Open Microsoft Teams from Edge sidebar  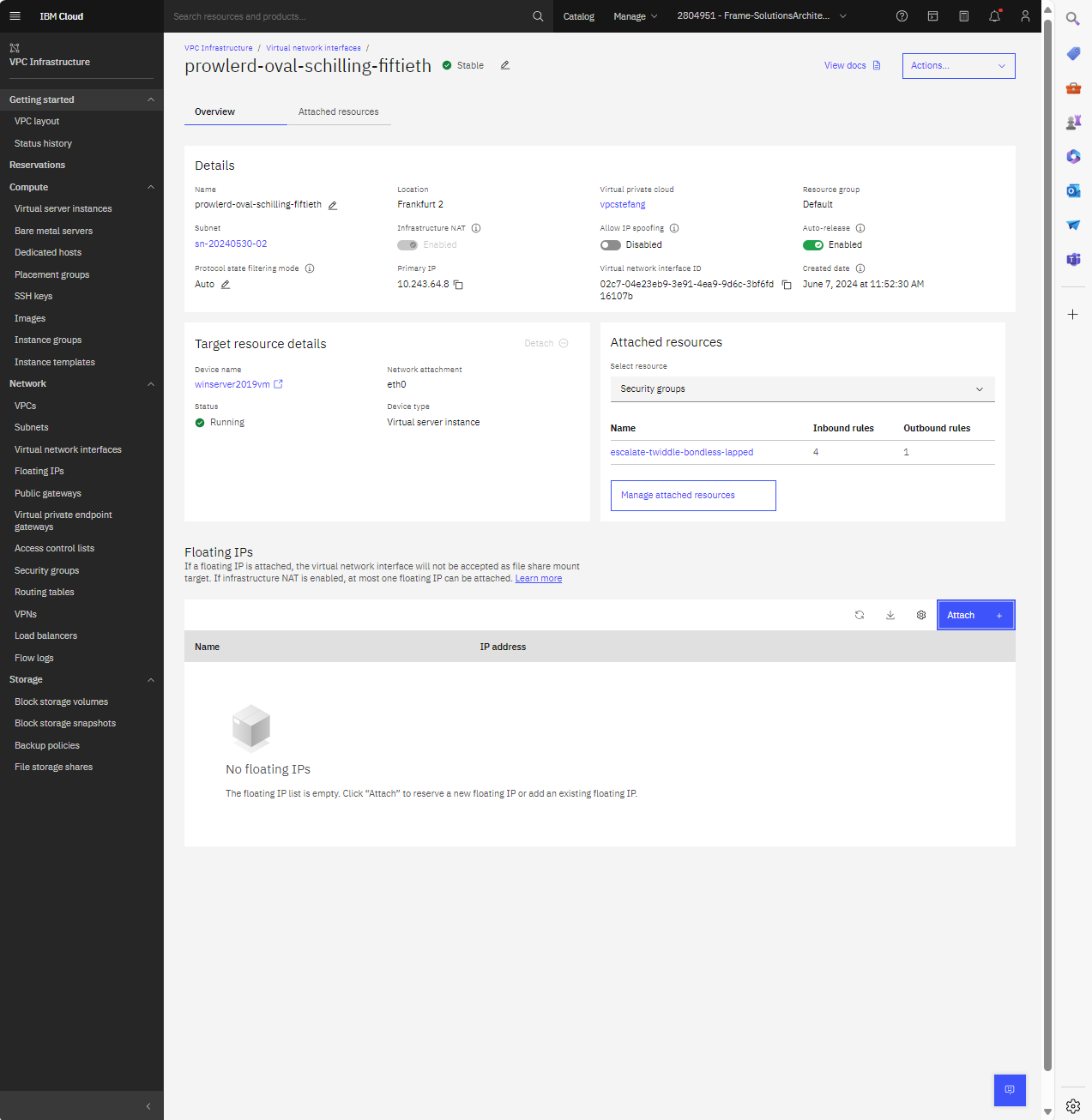[1072, 259]
